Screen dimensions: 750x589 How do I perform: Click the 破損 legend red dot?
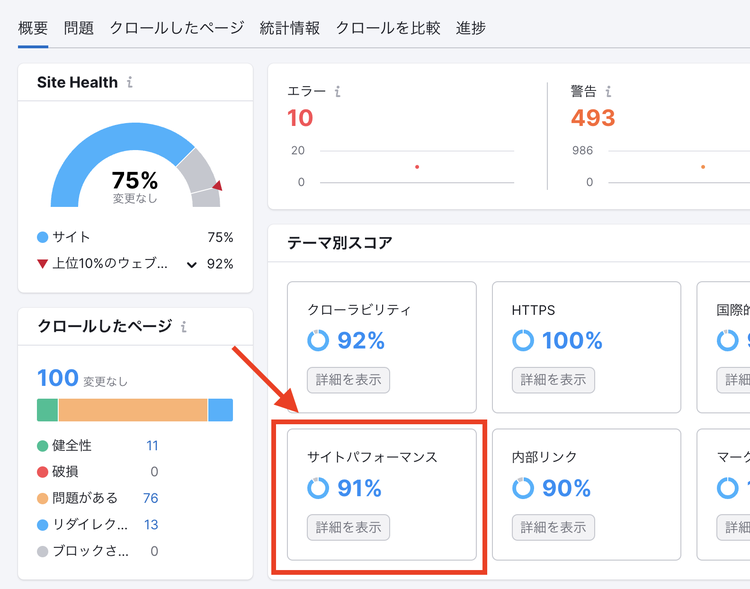coord(43,472)
